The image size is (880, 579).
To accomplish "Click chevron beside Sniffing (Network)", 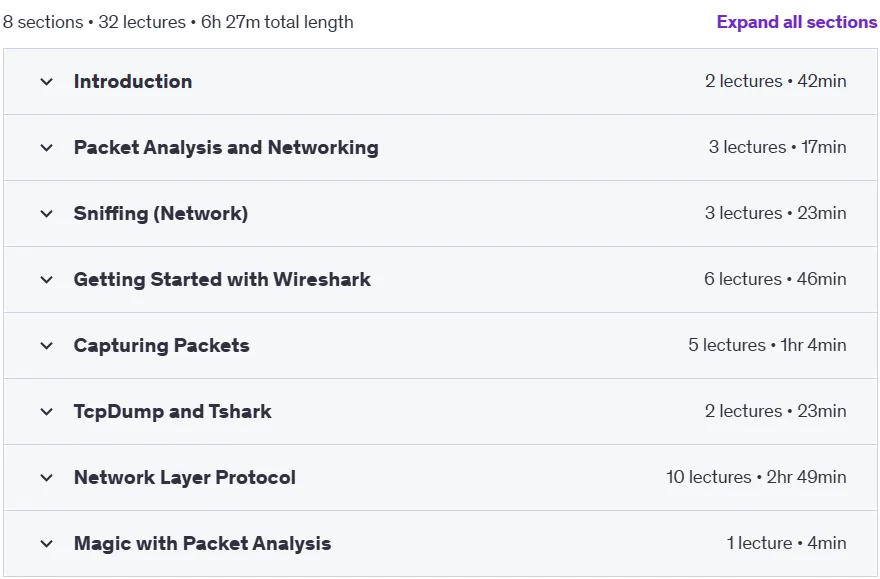I will [47, 214].
